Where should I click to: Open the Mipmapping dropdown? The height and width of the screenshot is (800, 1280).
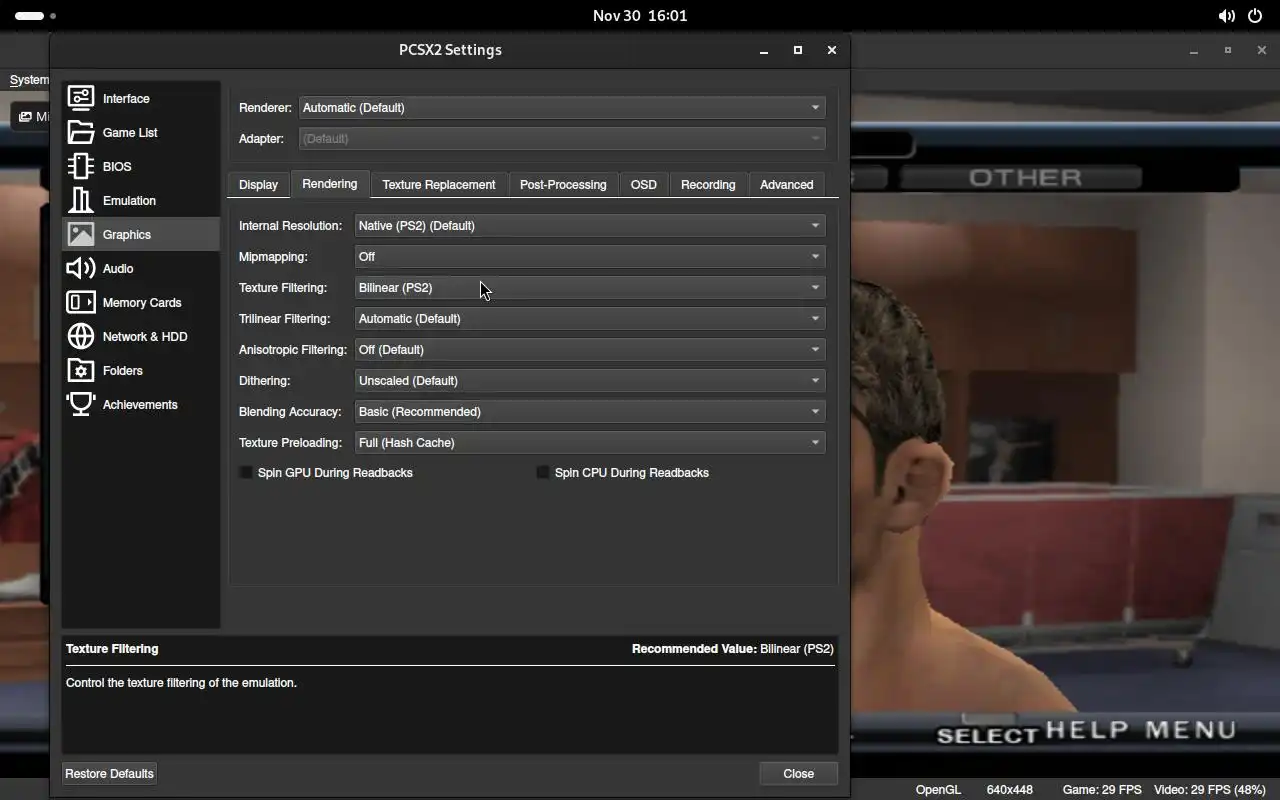590,256
